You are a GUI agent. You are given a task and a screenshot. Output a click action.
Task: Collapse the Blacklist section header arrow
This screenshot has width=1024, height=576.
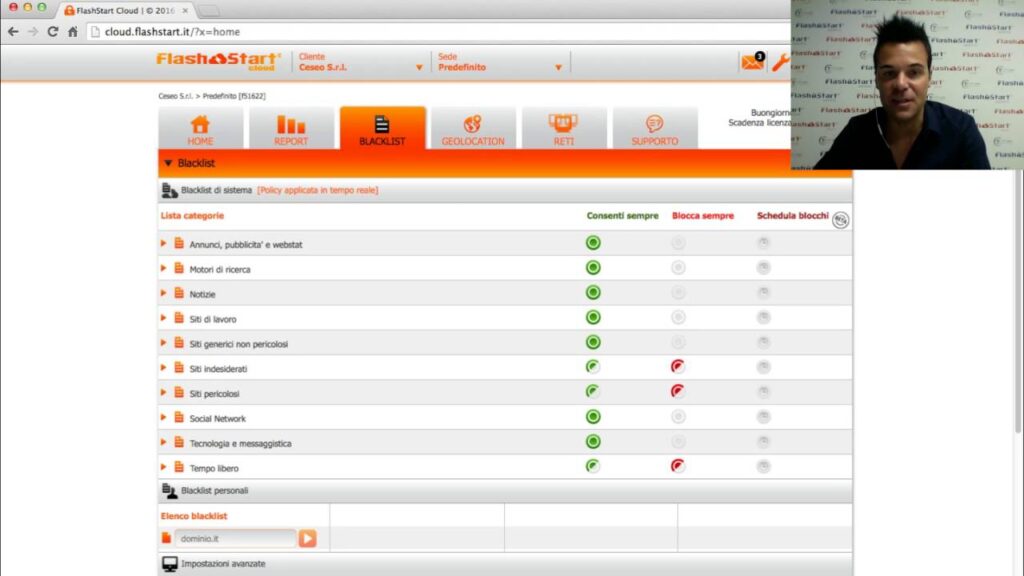pyautogui.click(x=168, y=163)
